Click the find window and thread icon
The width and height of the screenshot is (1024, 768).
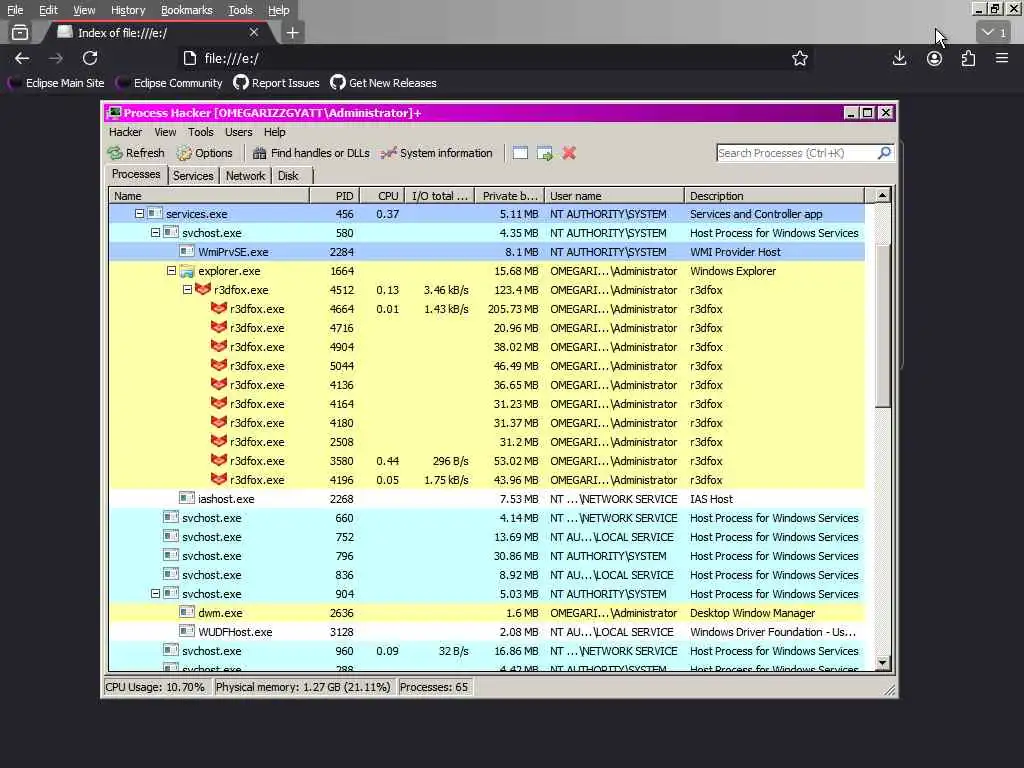coord(545,153)
